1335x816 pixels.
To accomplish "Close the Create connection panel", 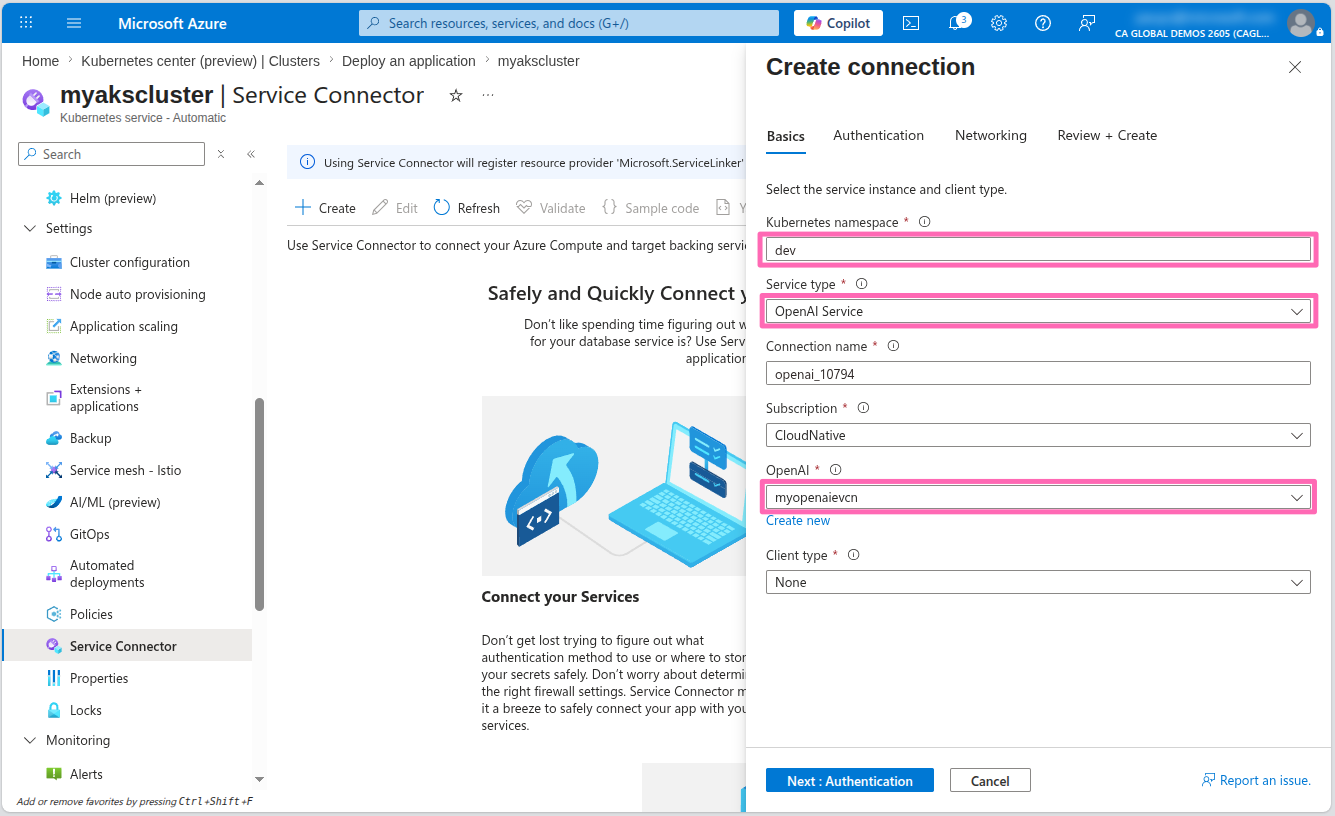I will [1295, 67].
